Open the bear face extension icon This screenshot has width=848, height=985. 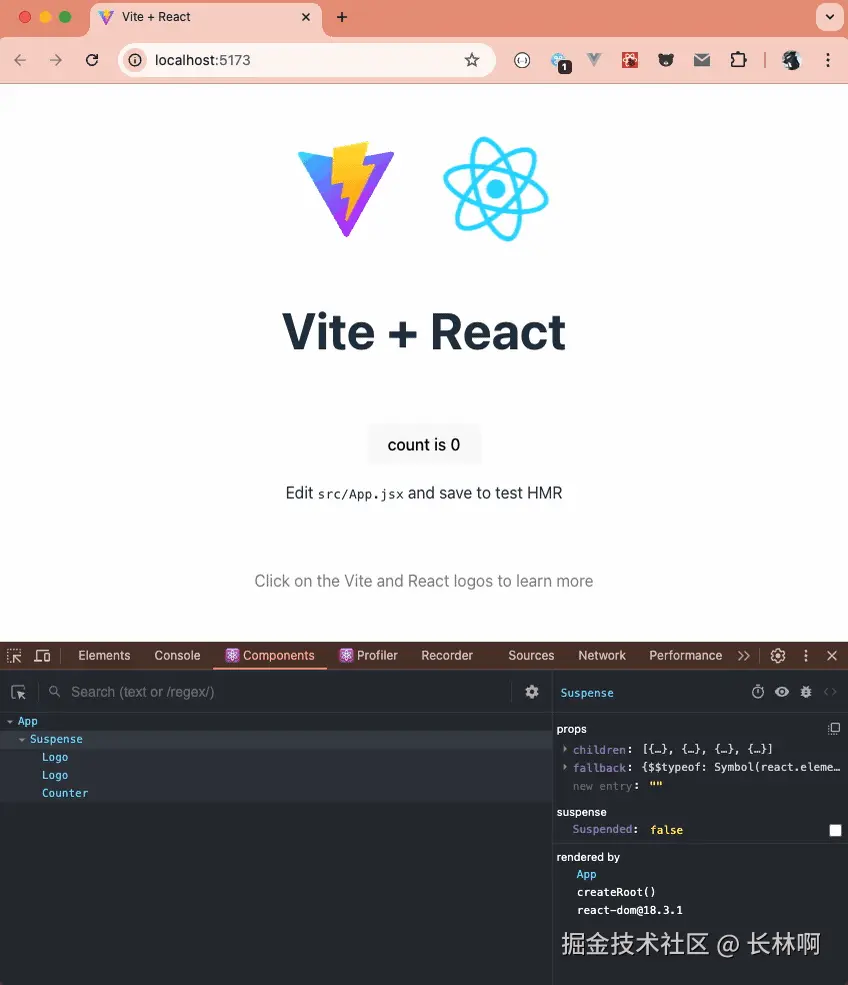point(666,60)
